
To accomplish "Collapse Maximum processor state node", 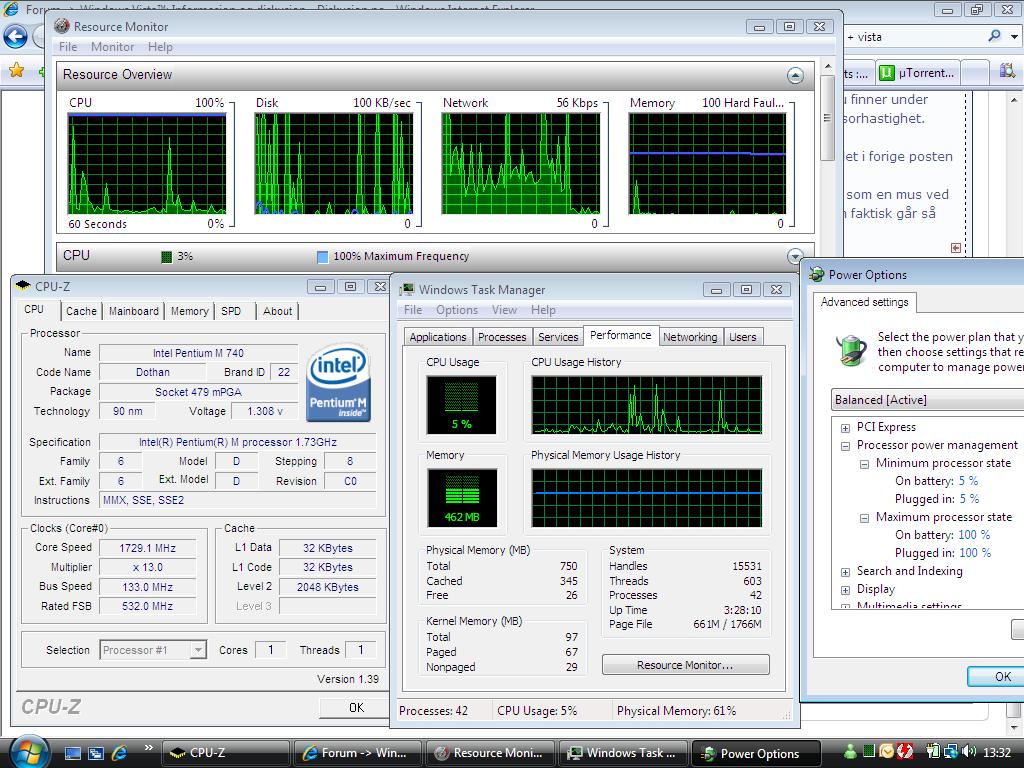I will click(x=864, y=518).
